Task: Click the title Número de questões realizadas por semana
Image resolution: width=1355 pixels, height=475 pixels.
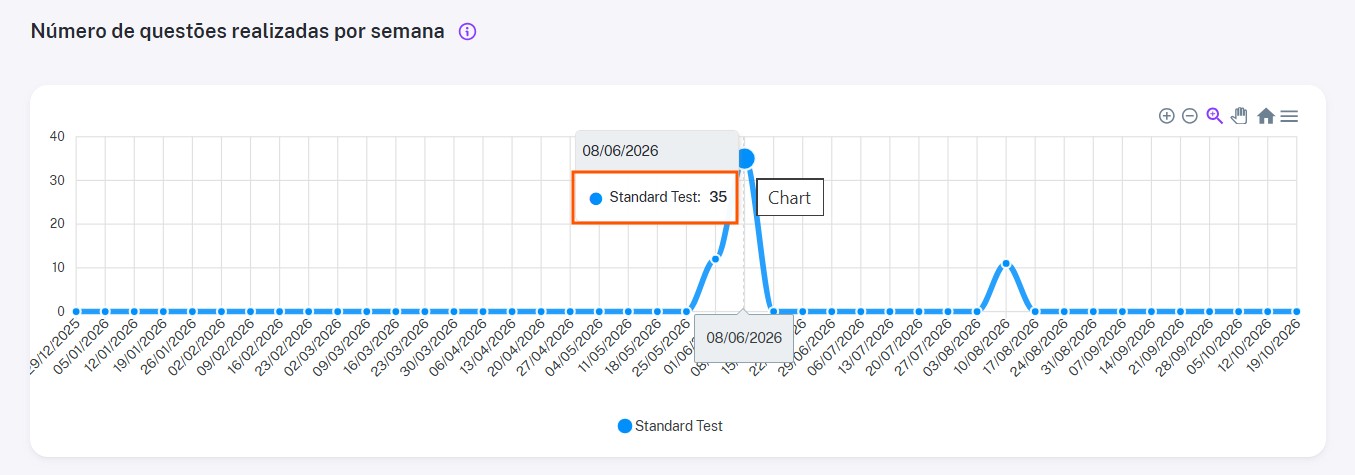Action: [238, 31]
